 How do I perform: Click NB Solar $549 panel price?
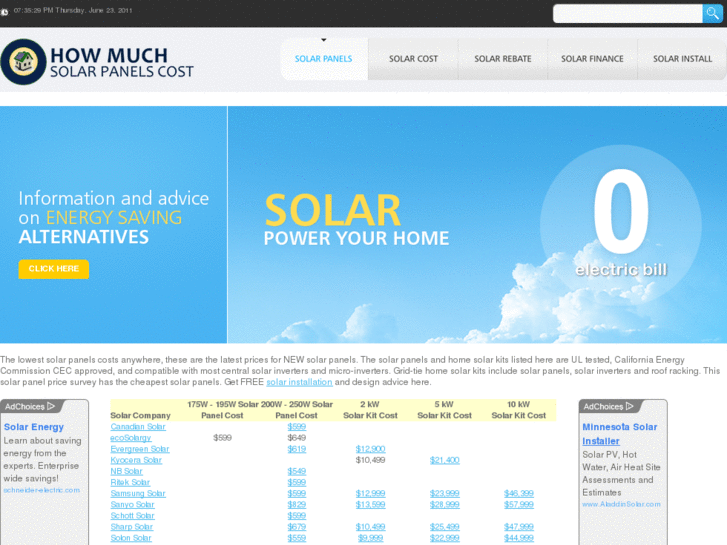click(x=296, y=471)
